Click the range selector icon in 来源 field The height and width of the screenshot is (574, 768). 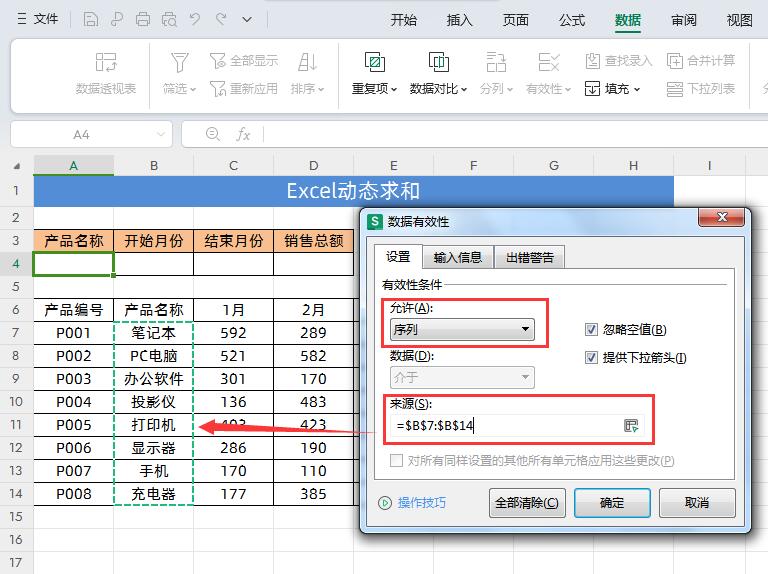[x=631, y=425]
